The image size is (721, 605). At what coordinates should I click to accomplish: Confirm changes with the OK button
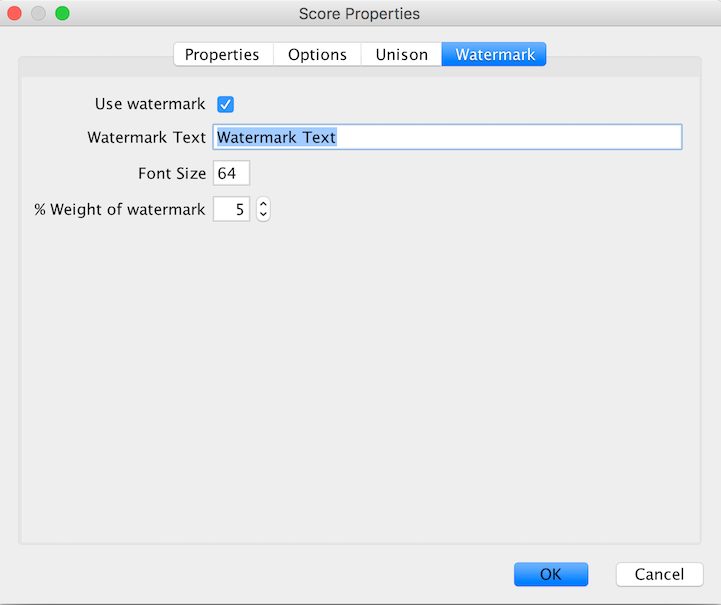551,574
